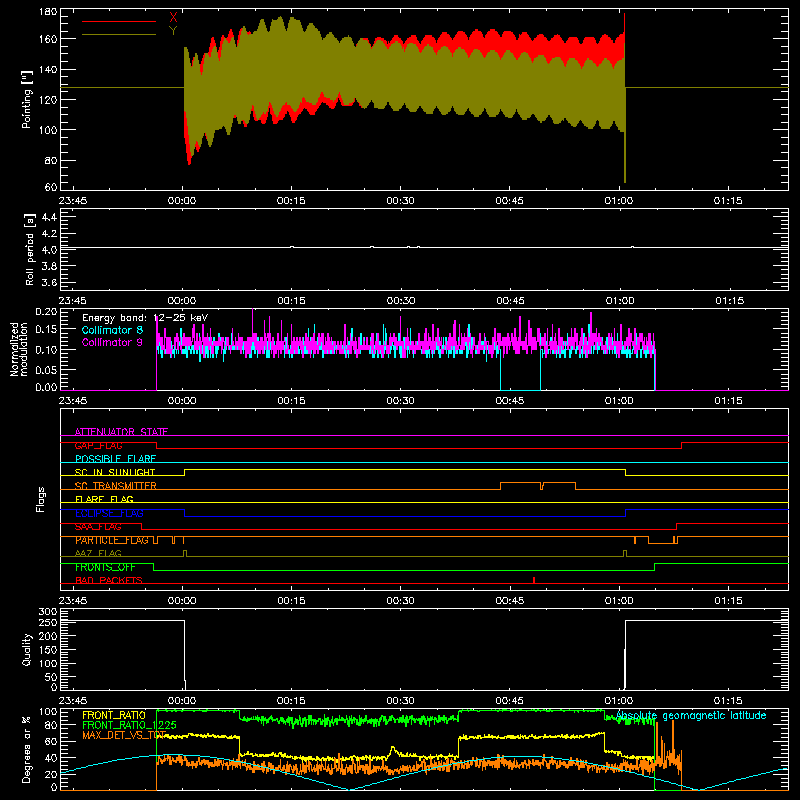Click the Collimator 9 legend entry
The height and width of the screenshot is (800, 800).
pos(112,342)
